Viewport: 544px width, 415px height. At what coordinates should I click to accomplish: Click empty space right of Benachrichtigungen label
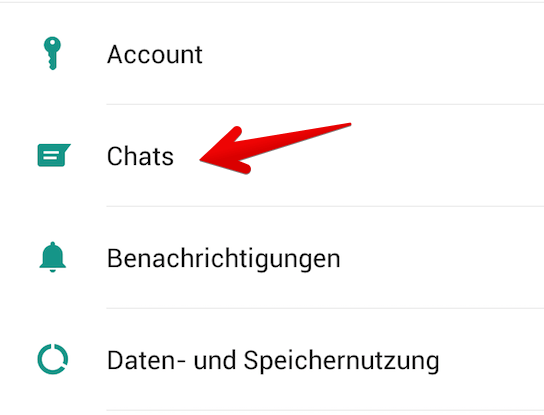coord(441,258)
